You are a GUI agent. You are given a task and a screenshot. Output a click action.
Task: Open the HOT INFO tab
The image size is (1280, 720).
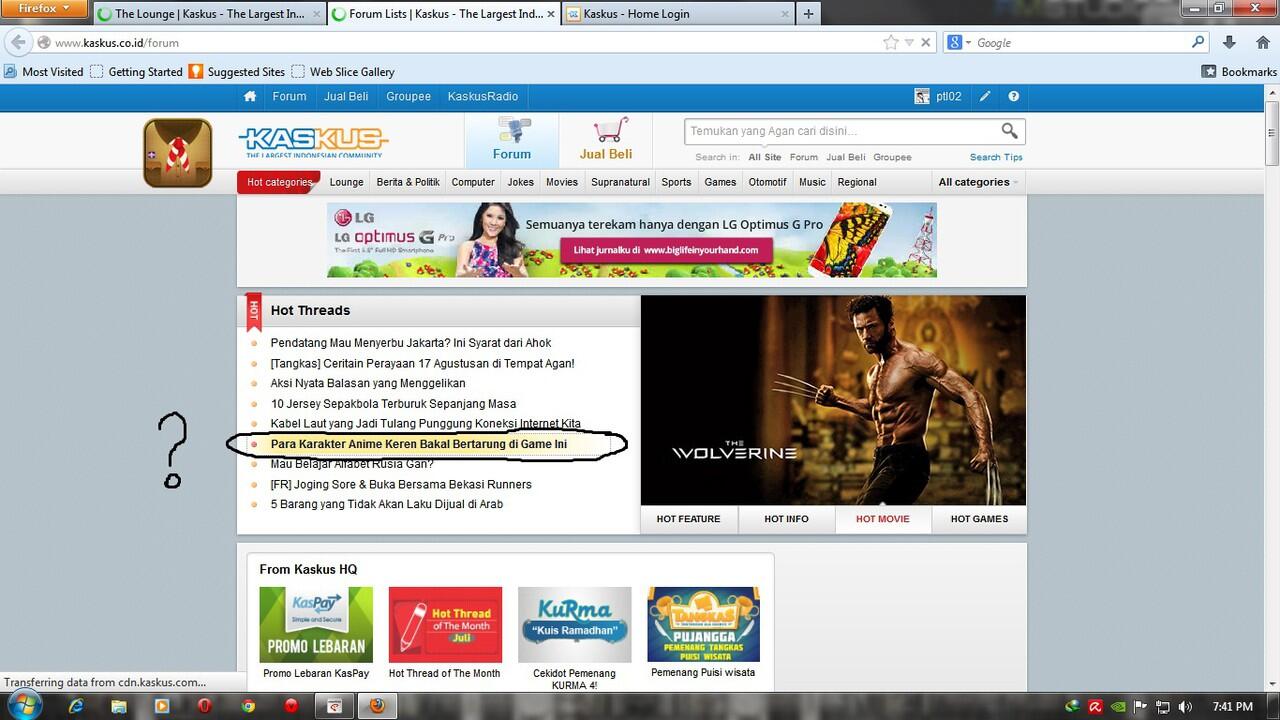pyautogui.click(x=786, y=519)
